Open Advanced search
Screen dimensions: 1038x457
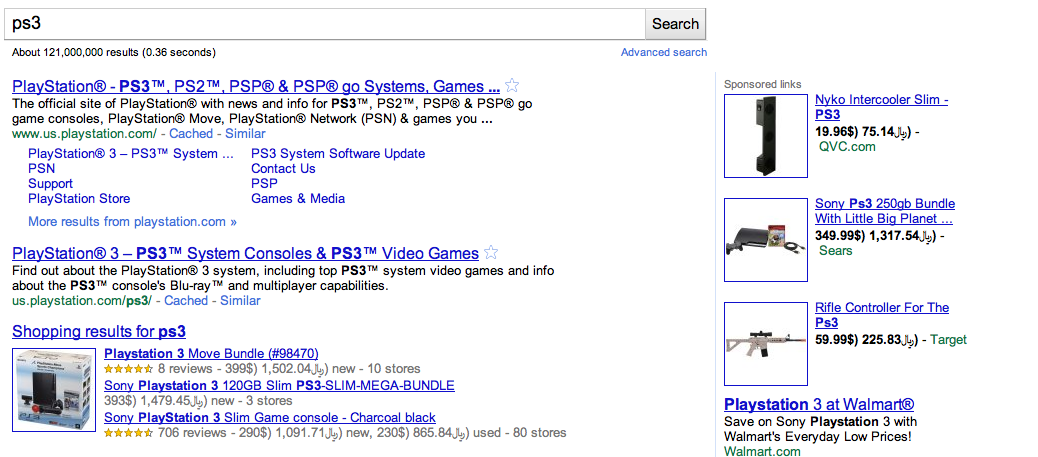point(663,52)
